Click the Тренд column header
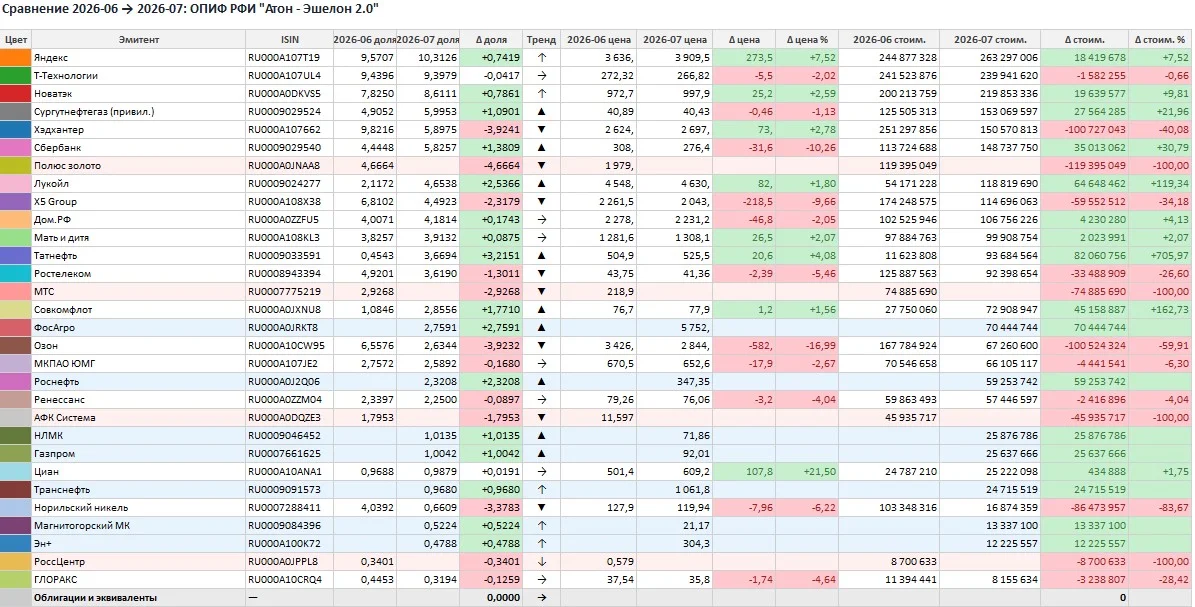 tap(541, 40)
